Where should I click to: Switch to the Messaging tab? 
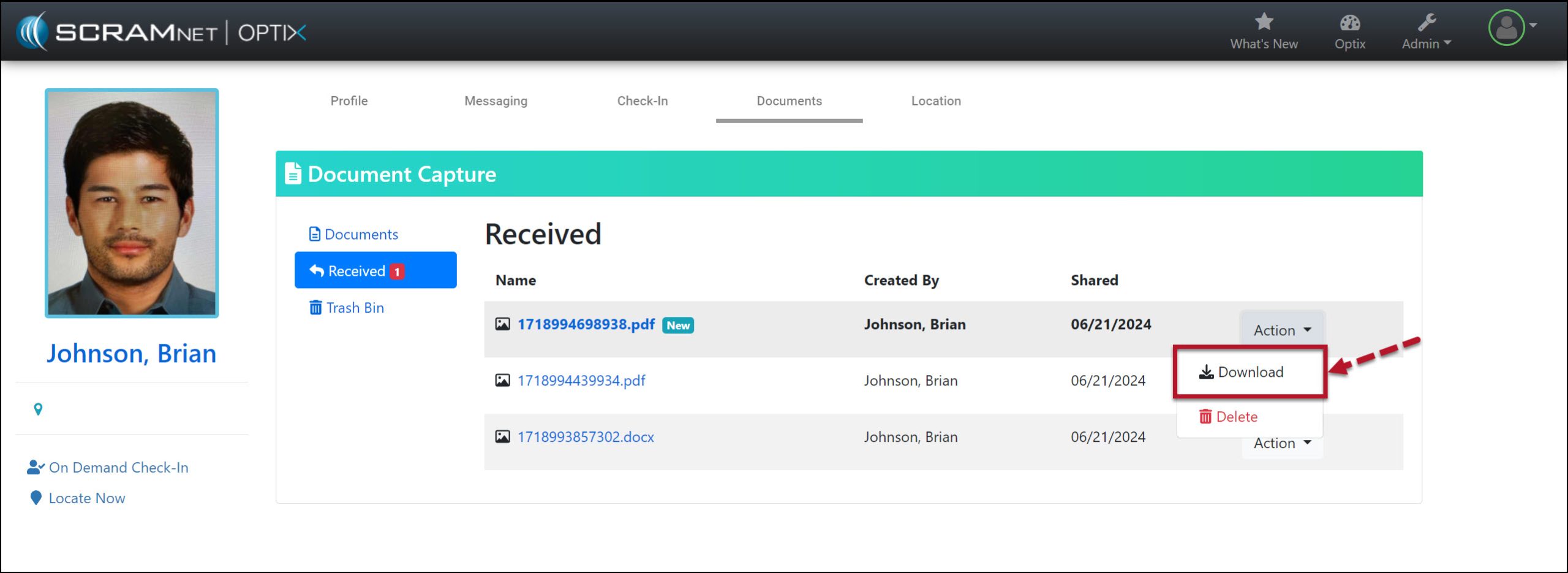pyautogui.click(x=496, y=101)
